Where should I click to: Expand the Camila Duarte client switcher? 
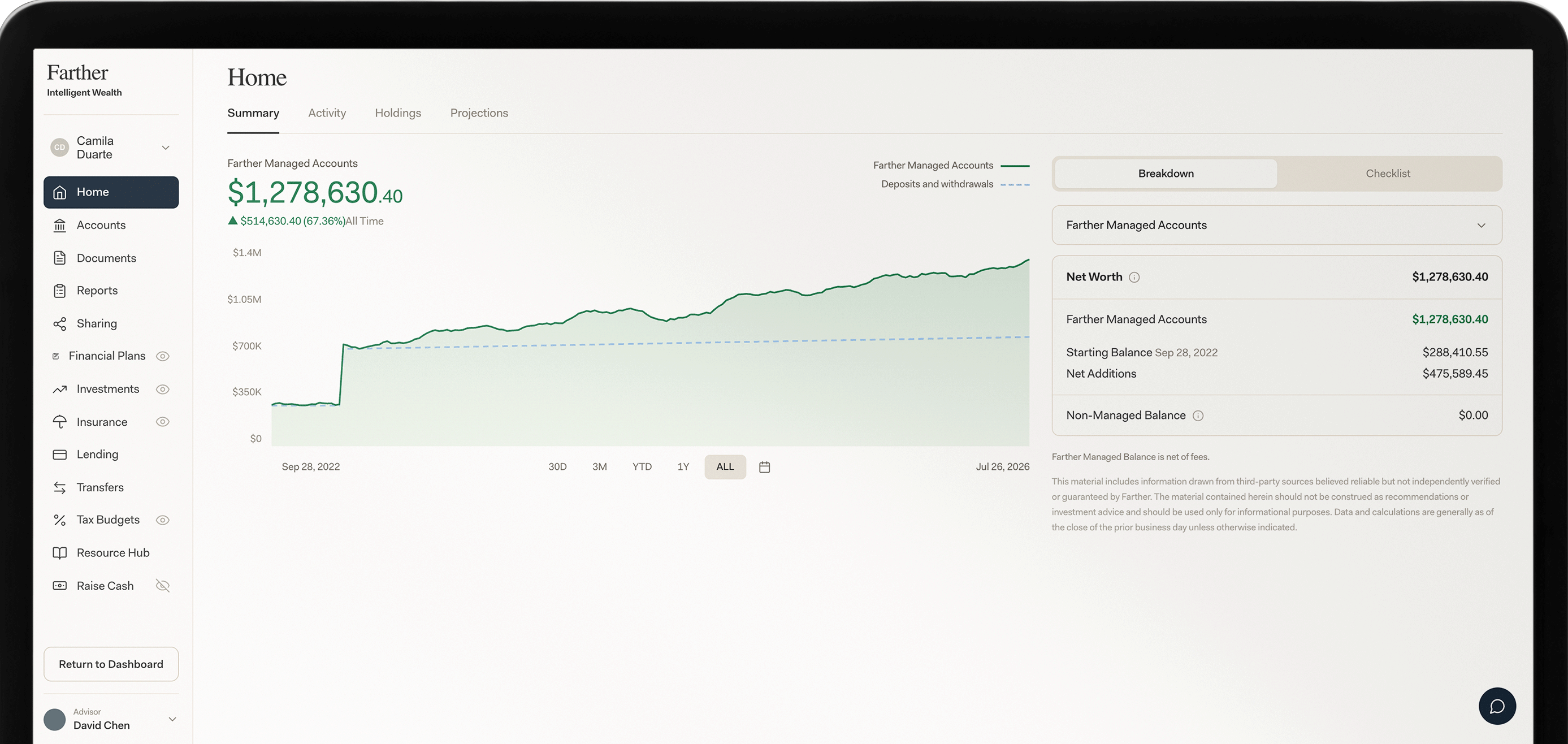click(111, 148)
